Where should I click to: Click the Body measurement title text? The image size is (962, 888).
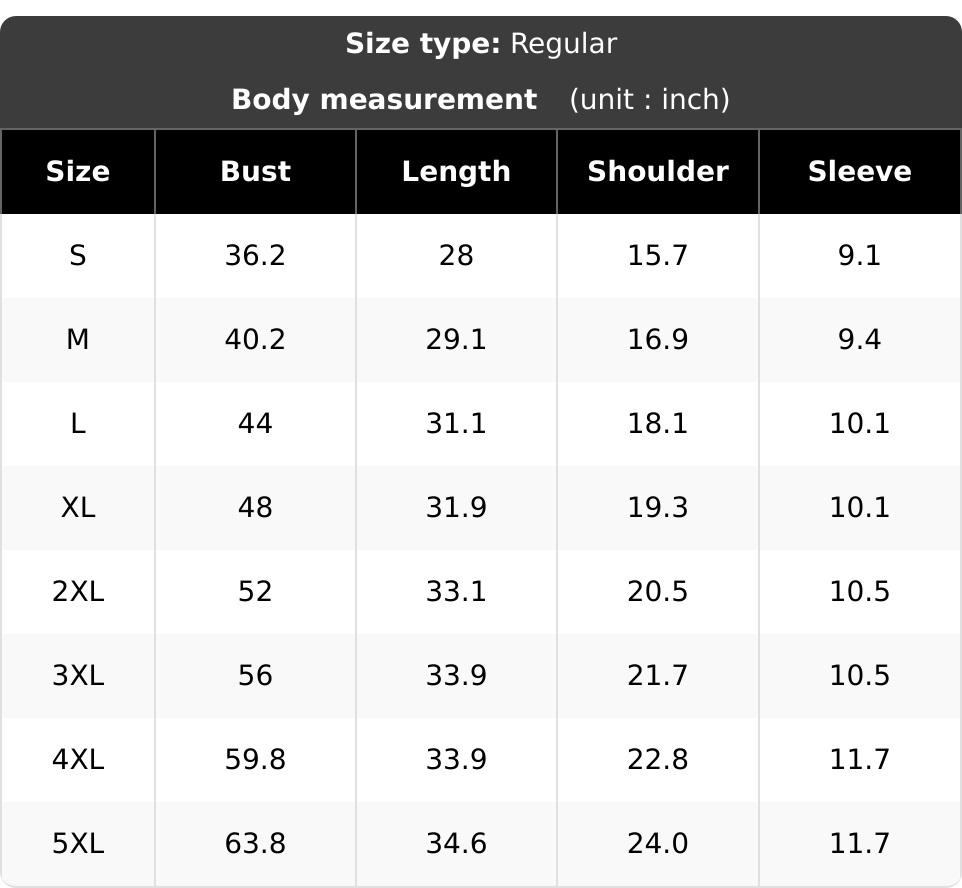[x=384, y=99]
